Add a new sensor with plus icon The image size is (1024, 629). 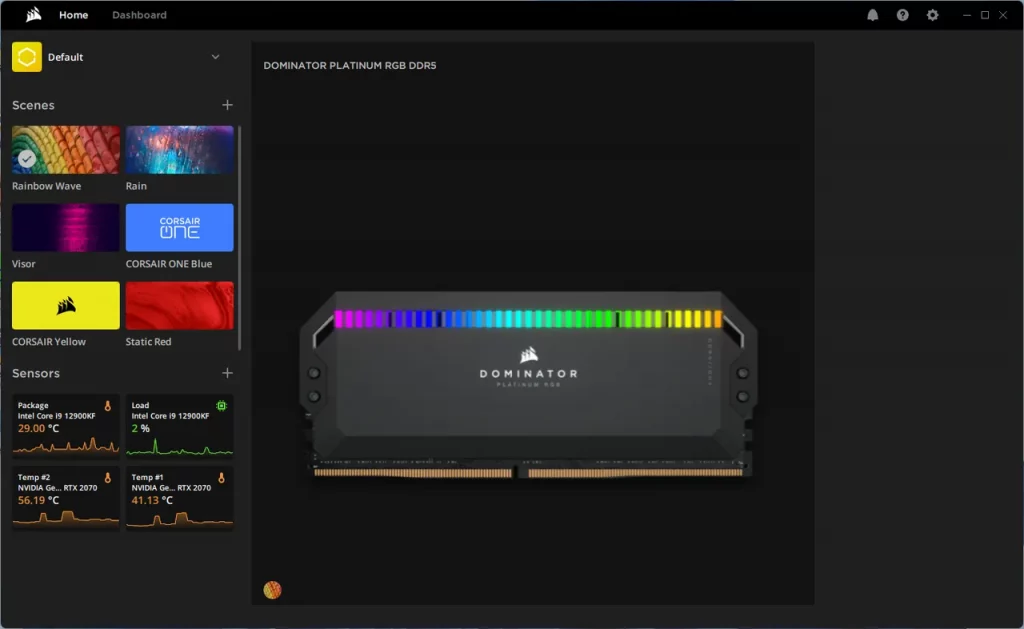tap(227, 373)
